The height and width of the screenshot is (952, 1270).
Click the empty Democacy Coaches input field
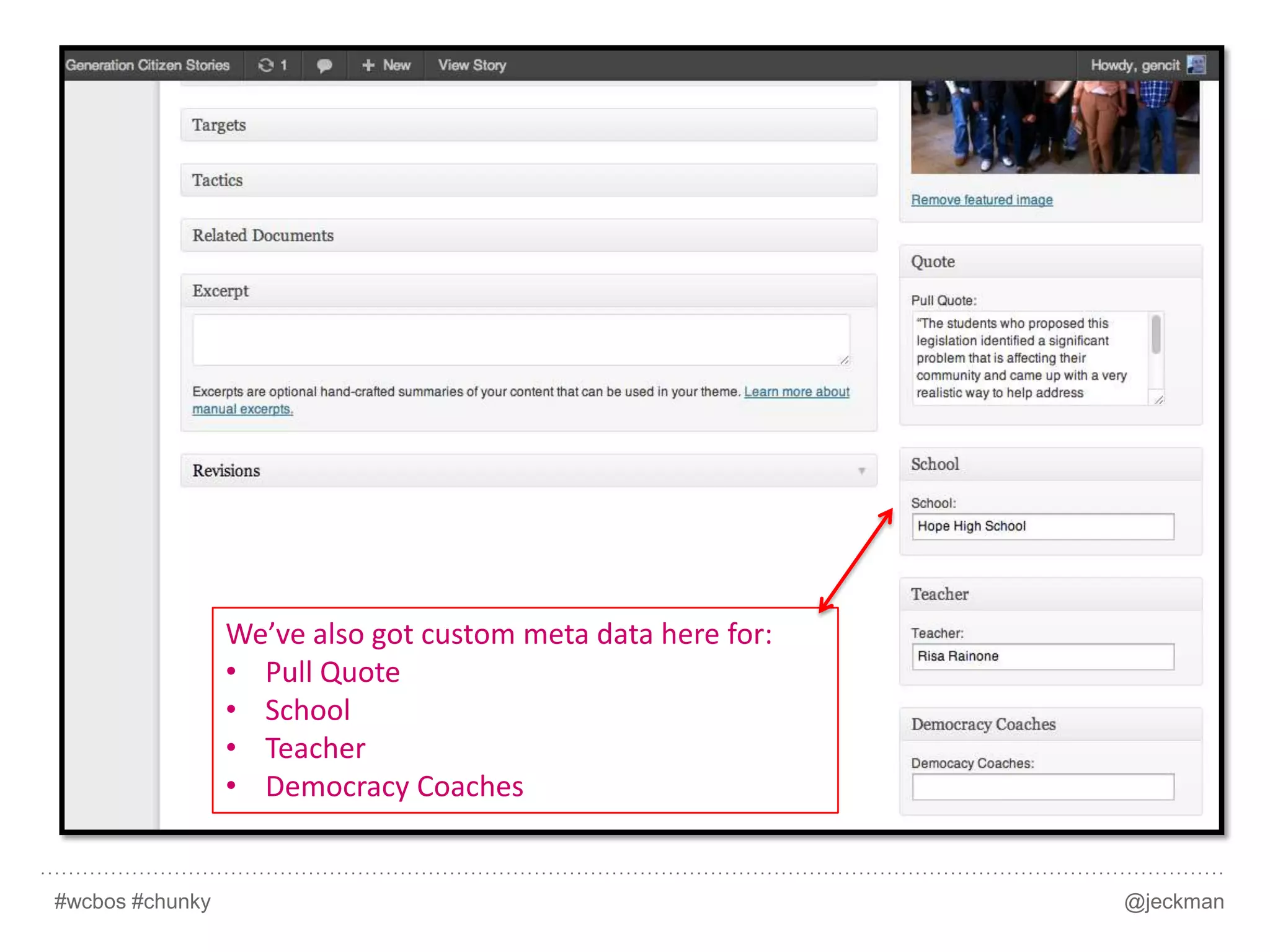point(1043,787)
